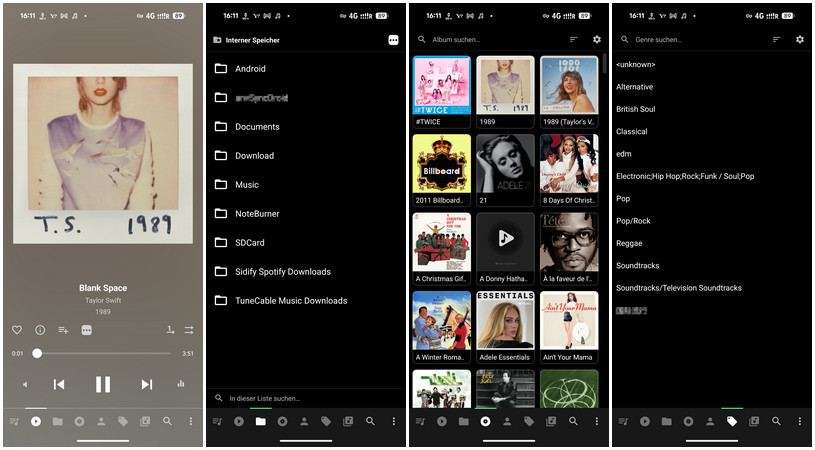Skip to the next track
Viewport: 815px width, 450px height.
[147, 385]
